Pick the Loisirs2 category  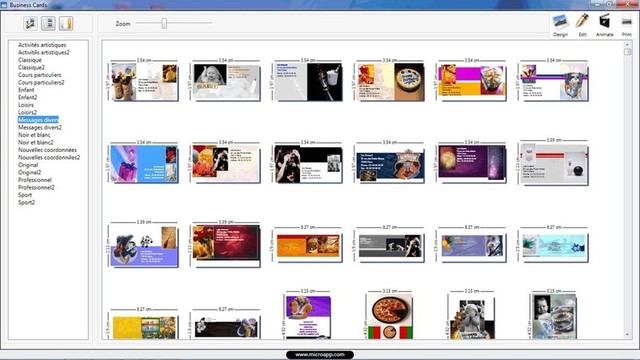[27, 112]
